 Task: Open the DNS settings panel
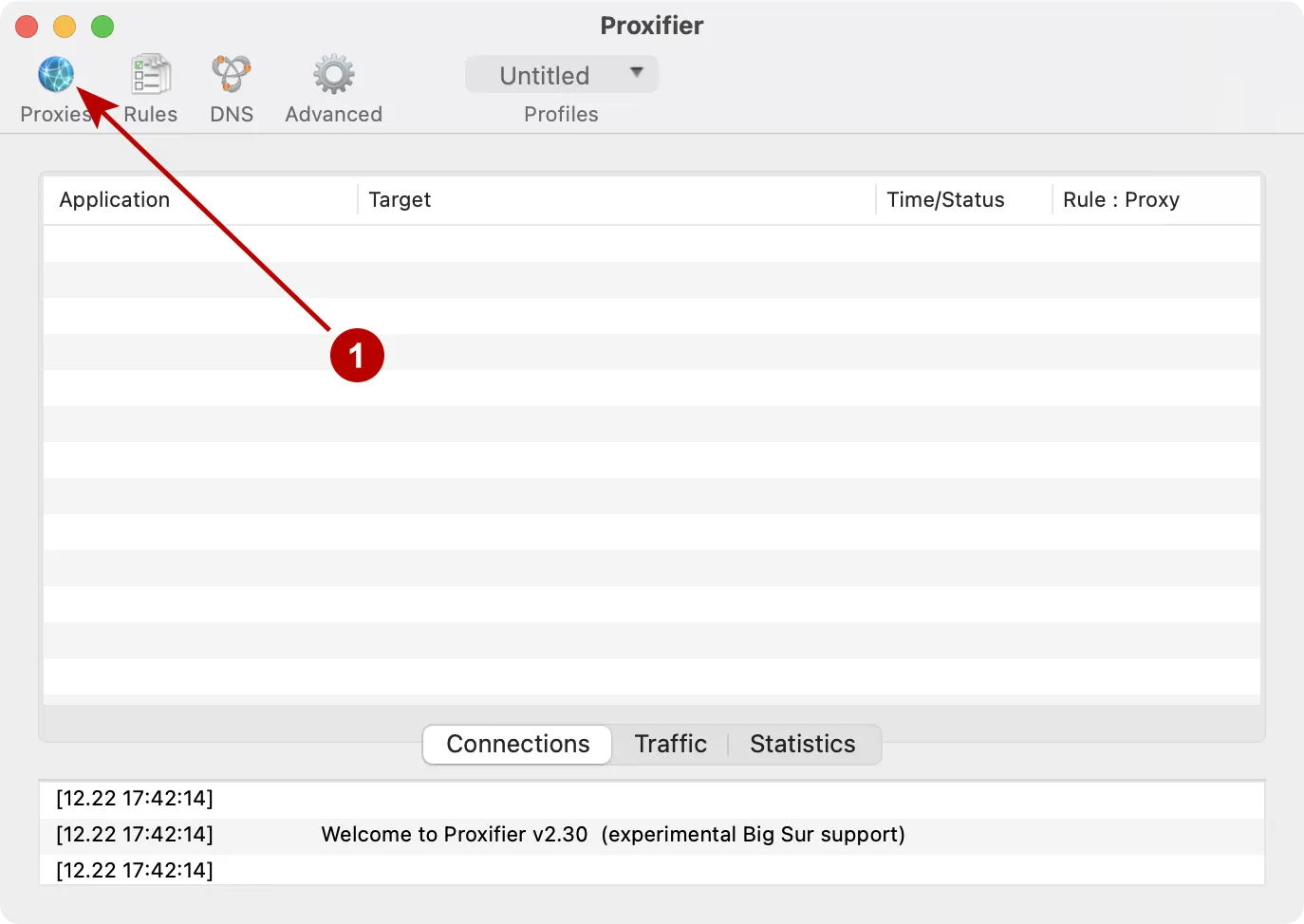coord(231,87)
